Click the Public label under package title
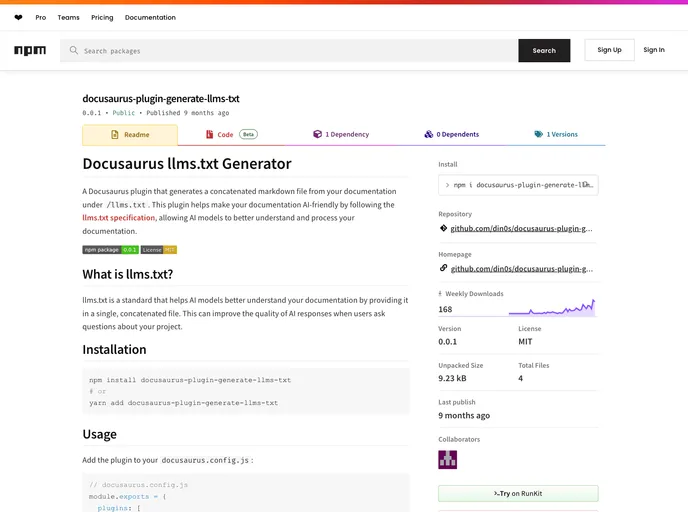The image size is (688, 512). pos(124,113)
